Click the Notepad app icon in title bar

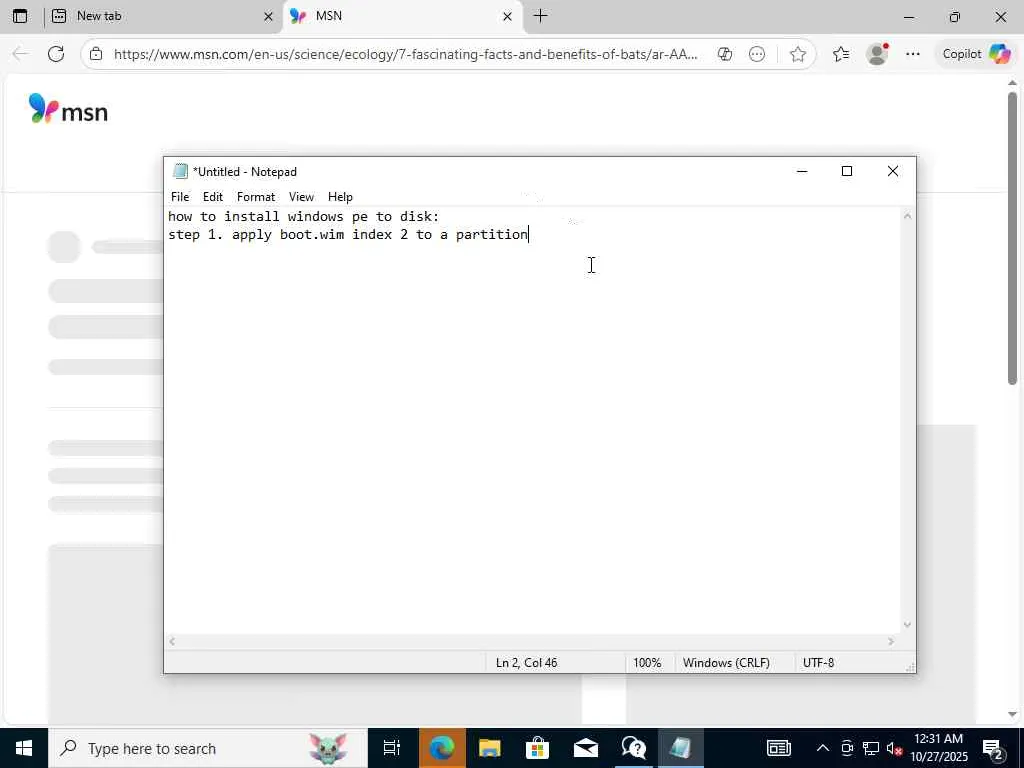click(x=180, y=172)
